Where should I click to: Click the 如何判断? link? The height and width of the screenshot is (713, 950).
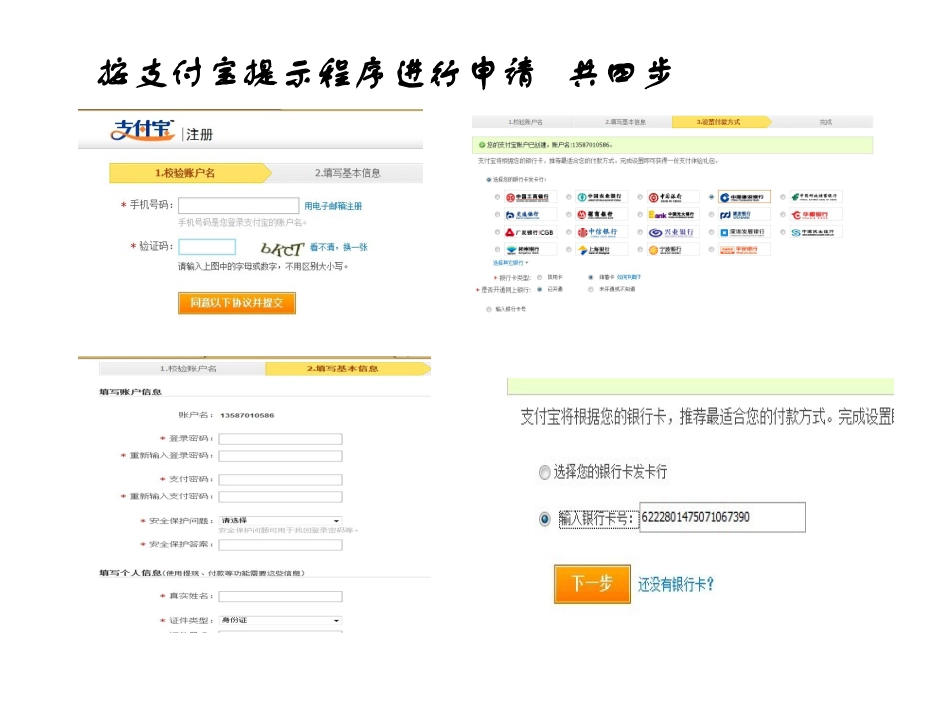pyautogui.click(x=629, y=277)
